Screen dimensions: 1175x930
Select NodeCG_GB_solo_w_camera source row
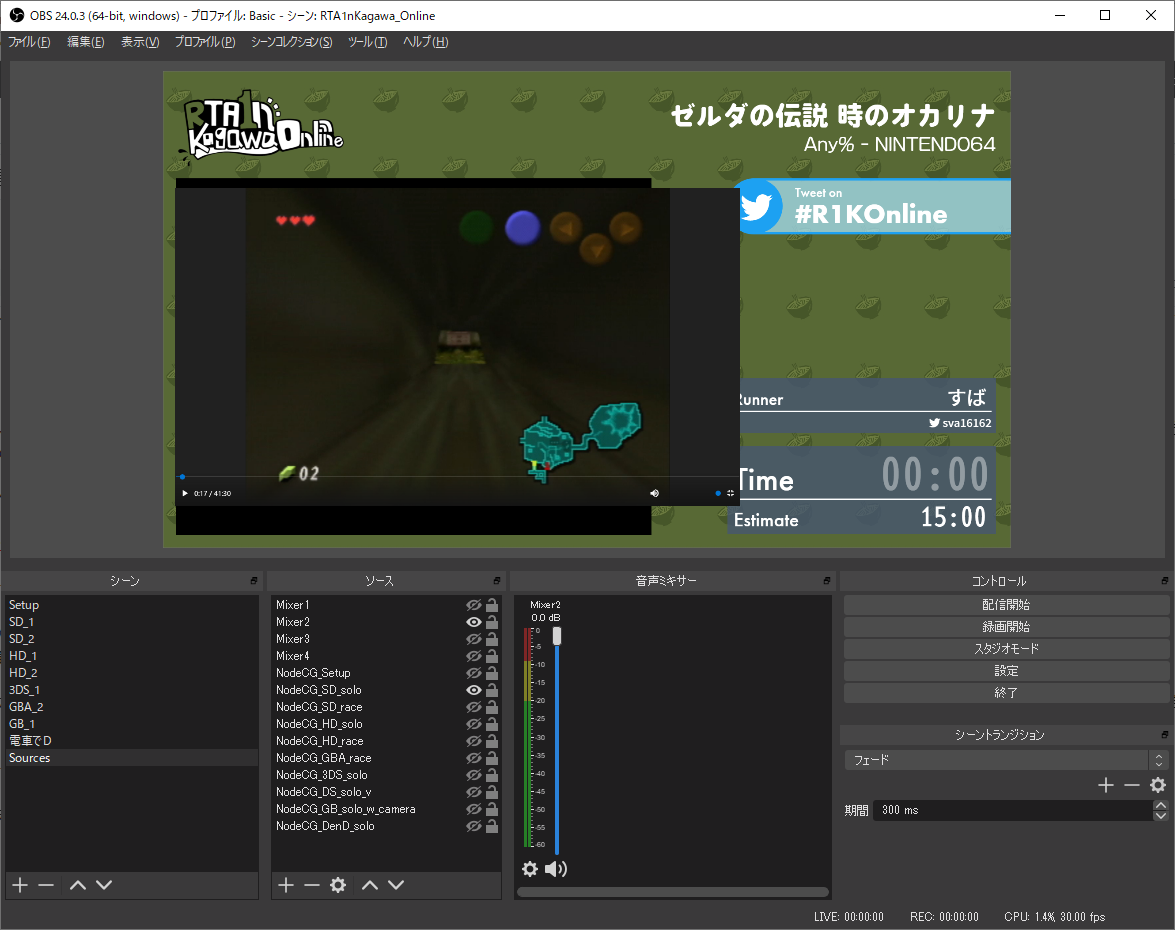click(x=386, y=809)
